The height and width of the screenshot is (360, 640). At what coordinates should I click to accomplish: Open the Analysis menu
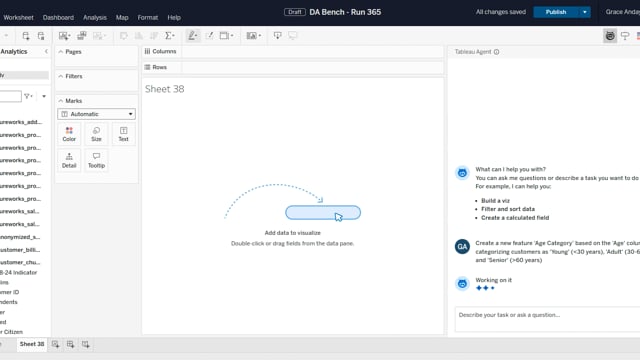[x=95, y=18]
